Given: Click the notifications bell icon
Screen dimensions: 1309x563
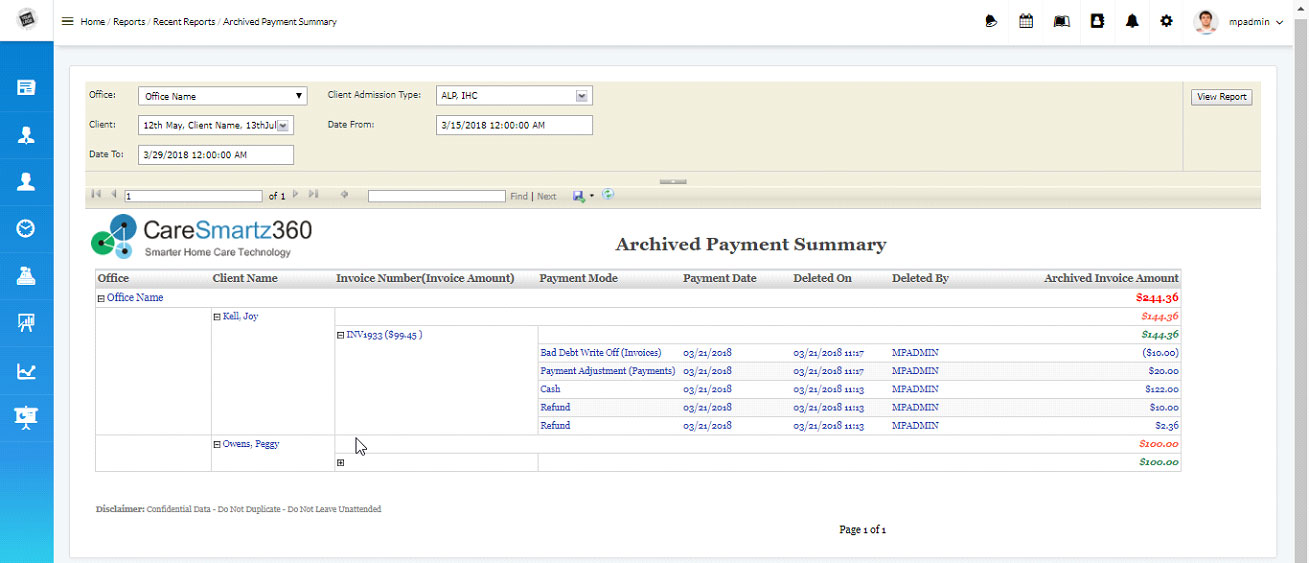Looking at the screenshot, I should pyautogui.click(x=1132, y=21).
